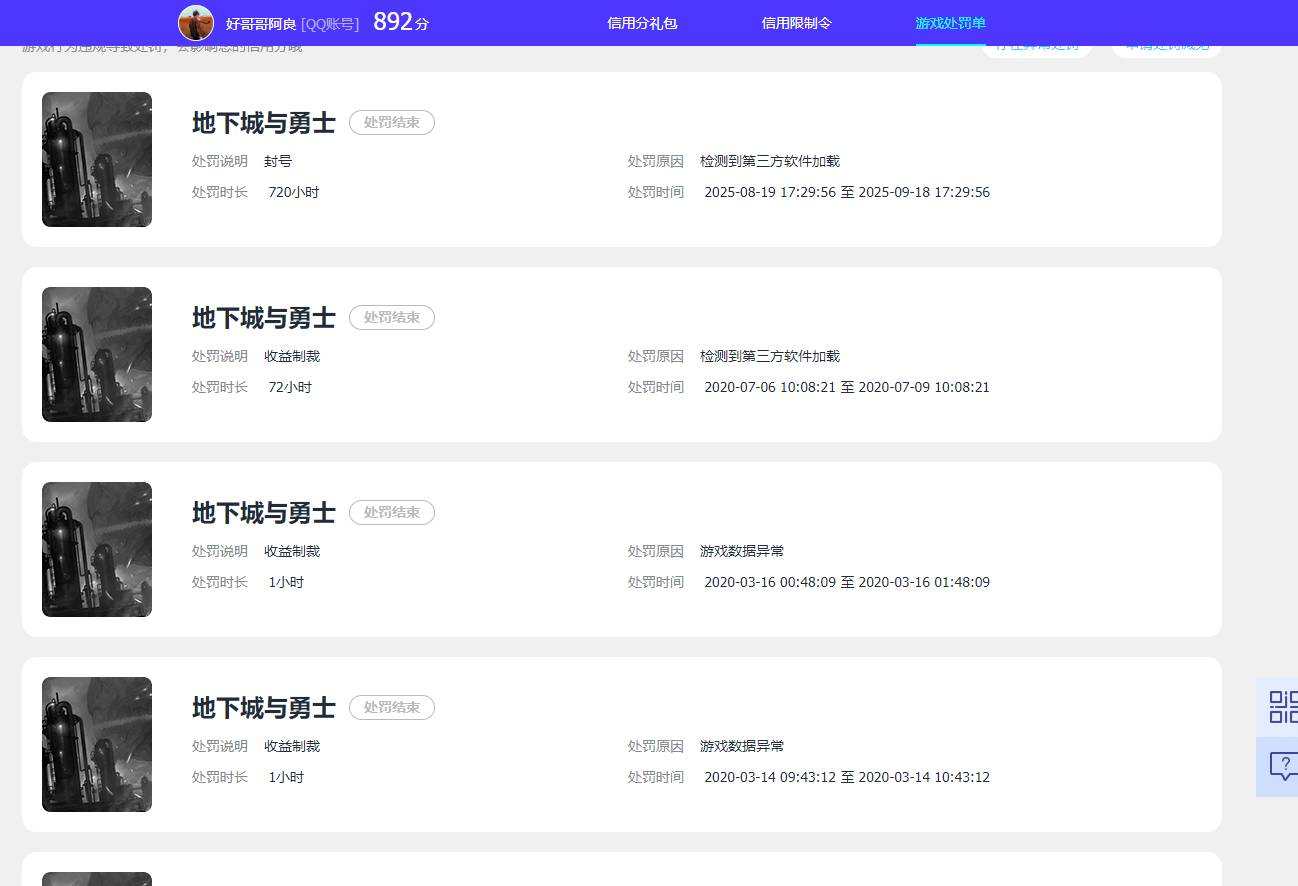Click game thumbnail of the 封号 penalty card

coord(97,159)
